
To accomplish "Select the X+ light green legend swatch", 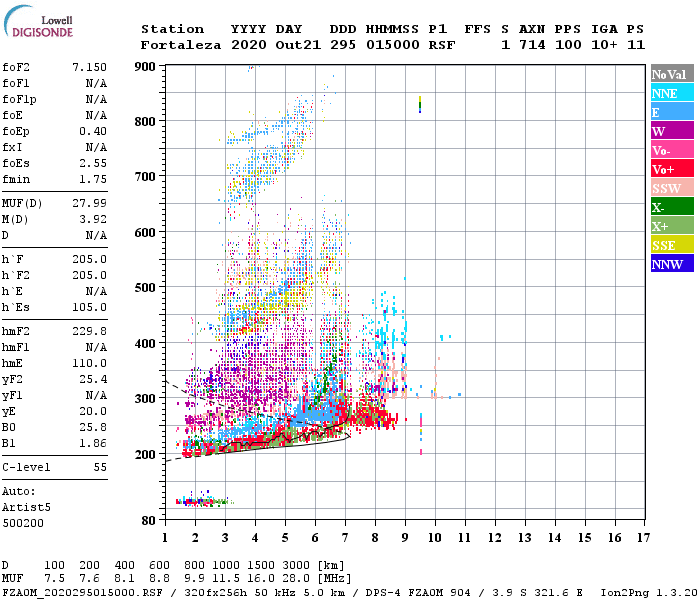I will tap(672, 226).
